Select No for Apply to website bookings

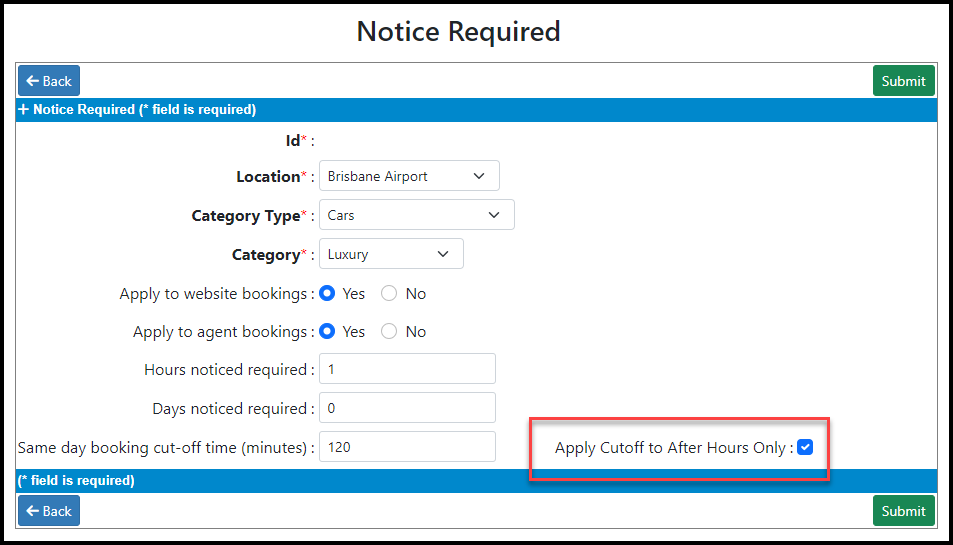click(x=389, y=293)
